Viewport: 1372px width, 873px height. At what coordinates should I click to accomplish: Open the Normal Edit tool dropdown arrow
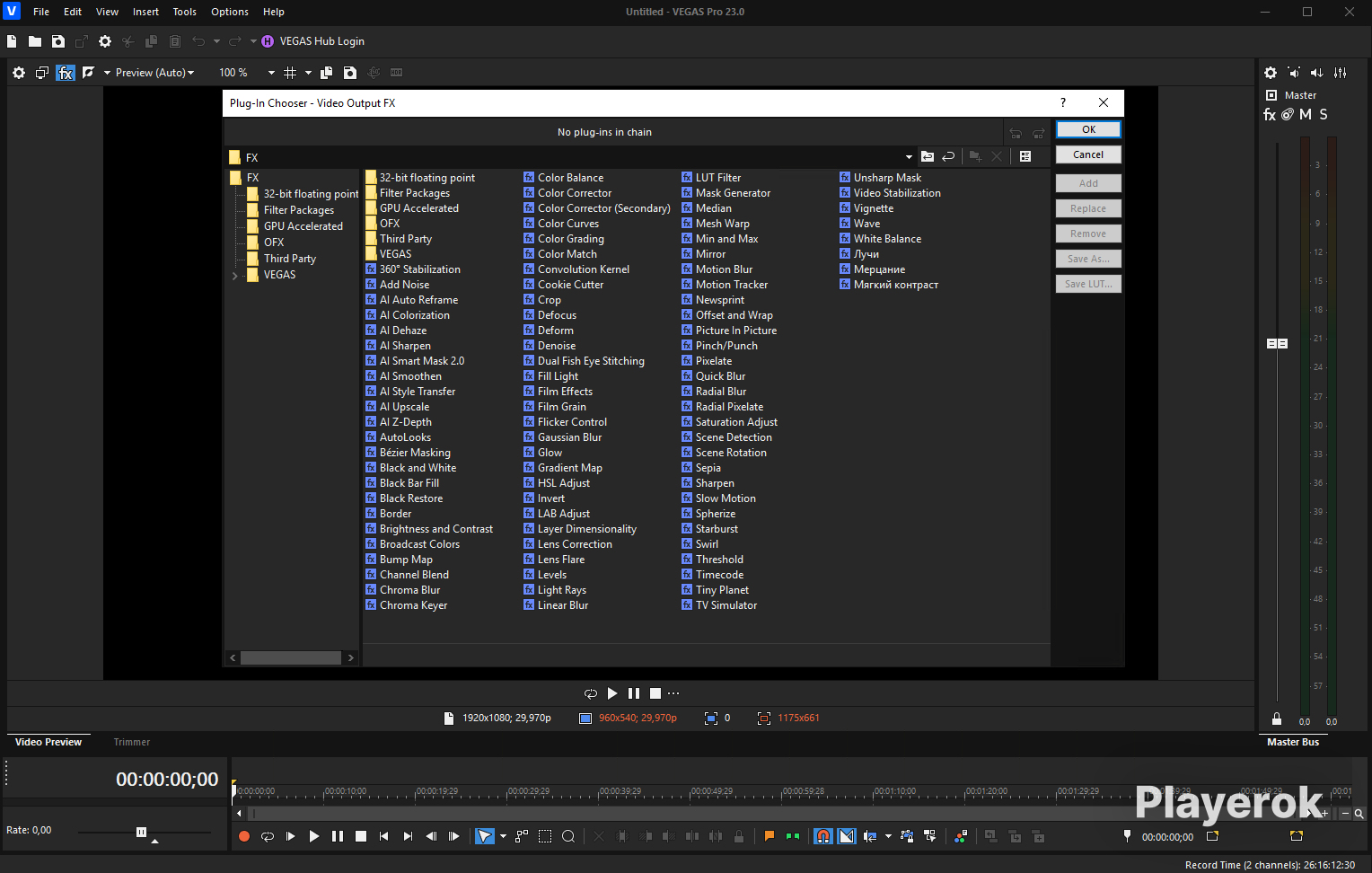(503, 836)
